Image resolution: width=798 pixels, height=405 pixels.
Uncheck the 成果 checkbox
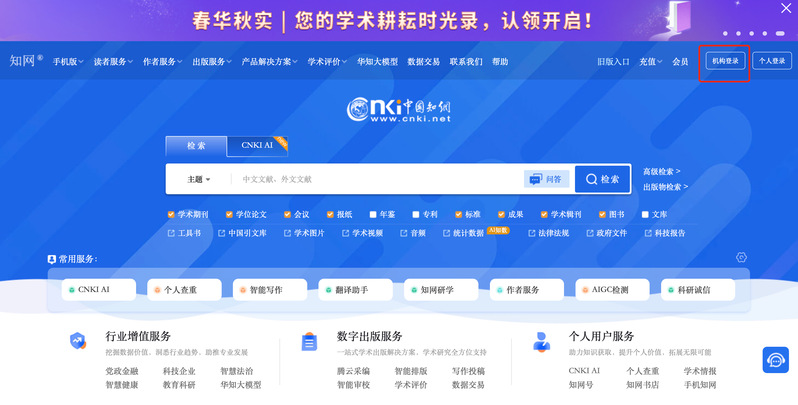(501, 215)
